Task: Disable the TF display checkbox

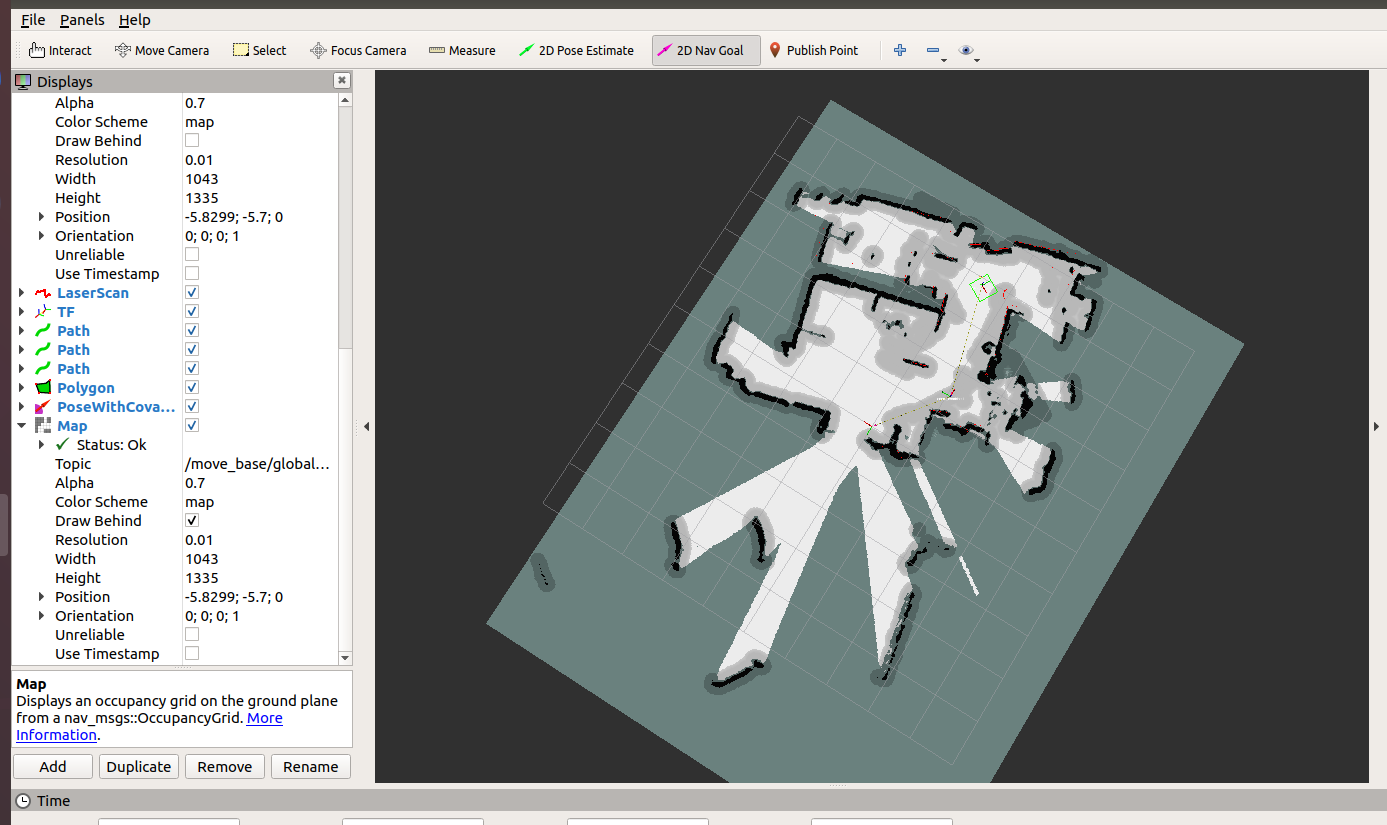Action: click(193, 311)
